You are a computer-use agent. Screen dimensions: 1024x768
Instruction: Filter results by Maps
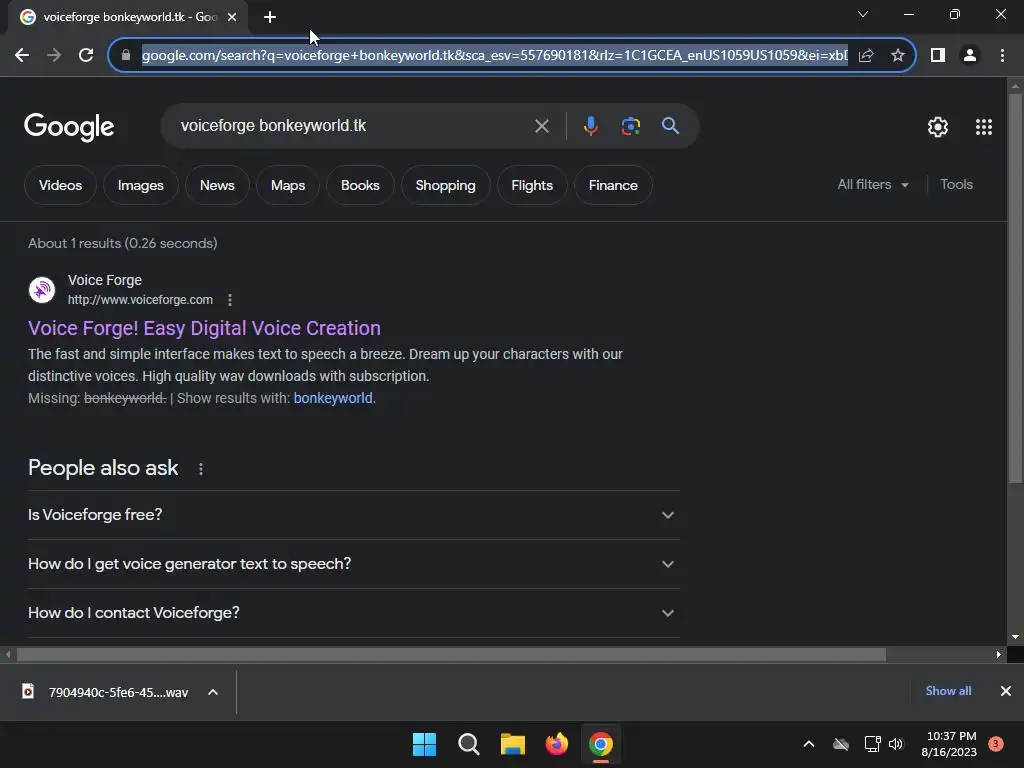pyautogui.click(x=288, y=185)
